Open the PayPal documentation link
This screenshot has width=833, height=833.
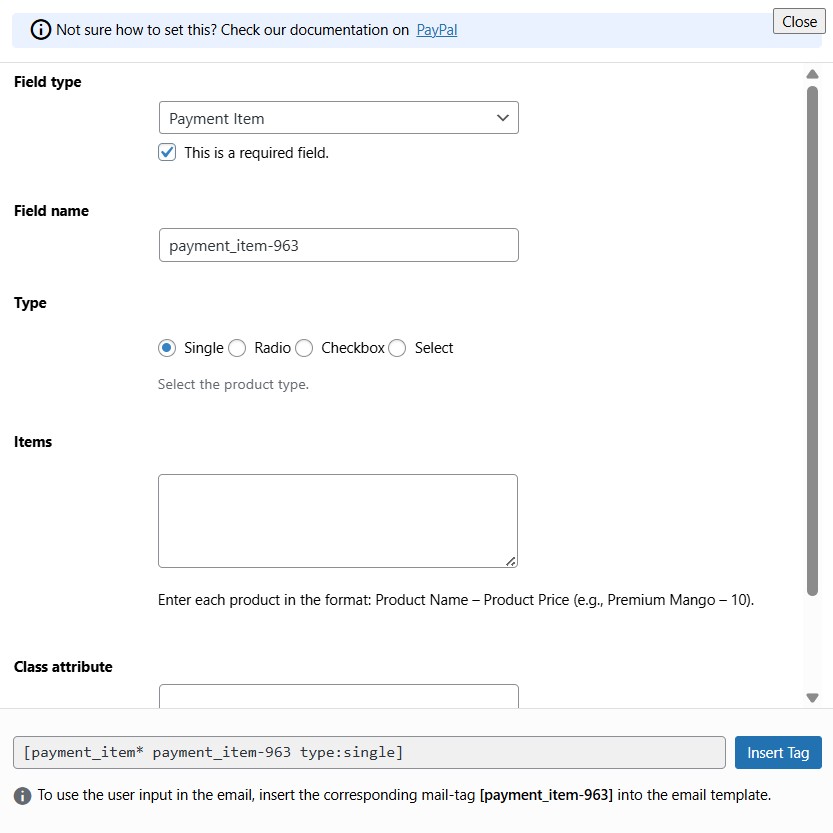coord(437,30)
